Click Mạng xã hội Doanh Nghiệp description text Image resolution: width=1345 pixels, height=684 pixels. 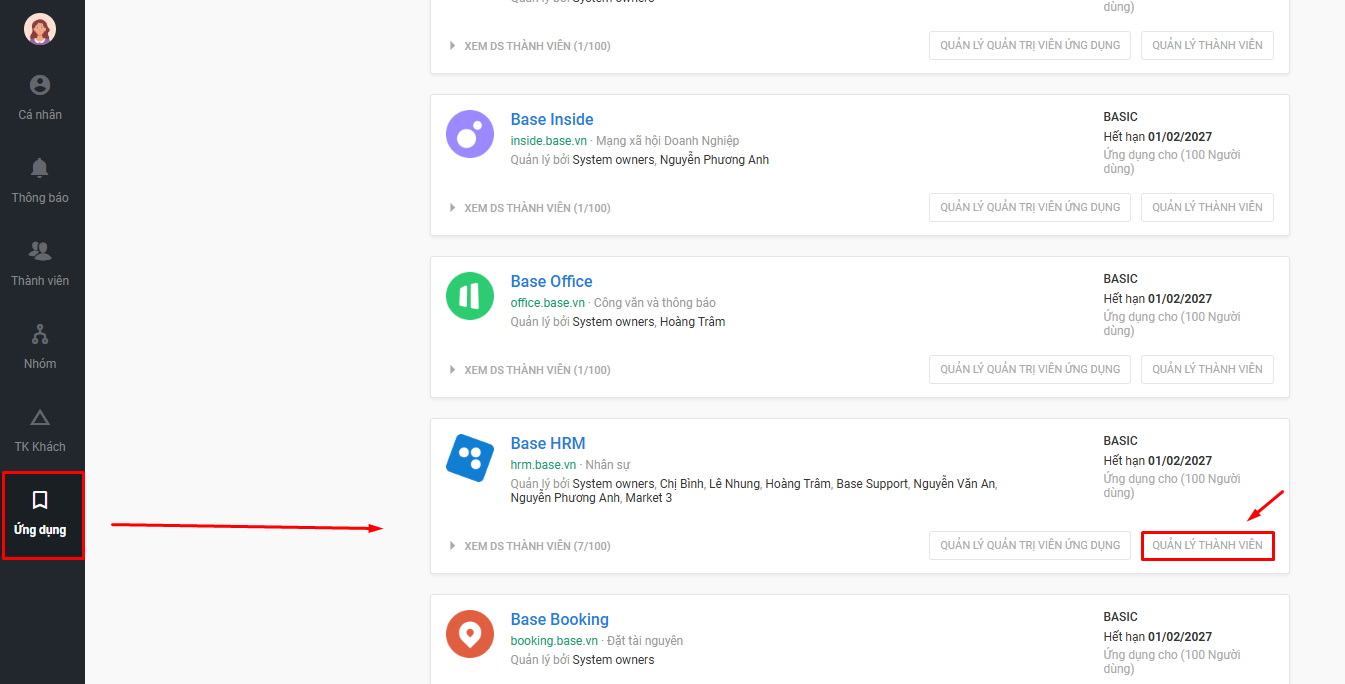667,141
